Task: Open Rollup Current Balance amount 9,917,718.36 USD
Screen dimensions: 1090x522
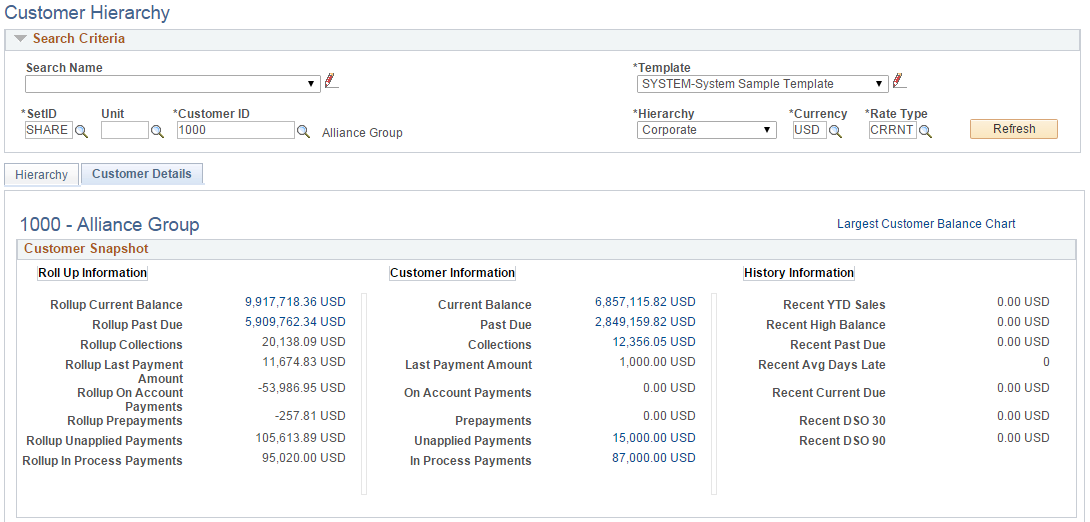Action: click(x=295, y=302)
